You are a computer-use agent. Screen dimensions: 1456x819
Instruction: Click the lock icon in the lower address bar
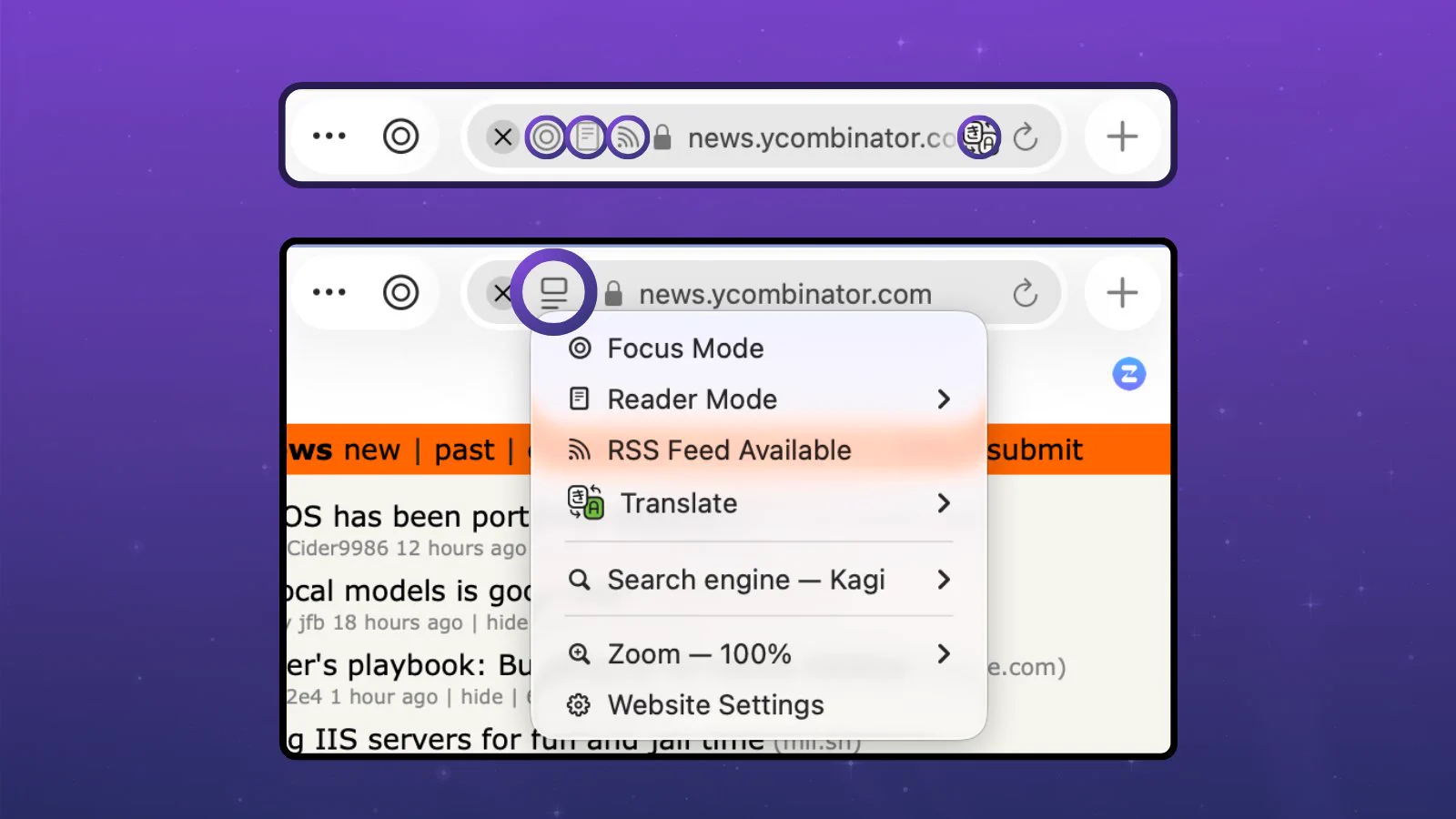[613, 294]
